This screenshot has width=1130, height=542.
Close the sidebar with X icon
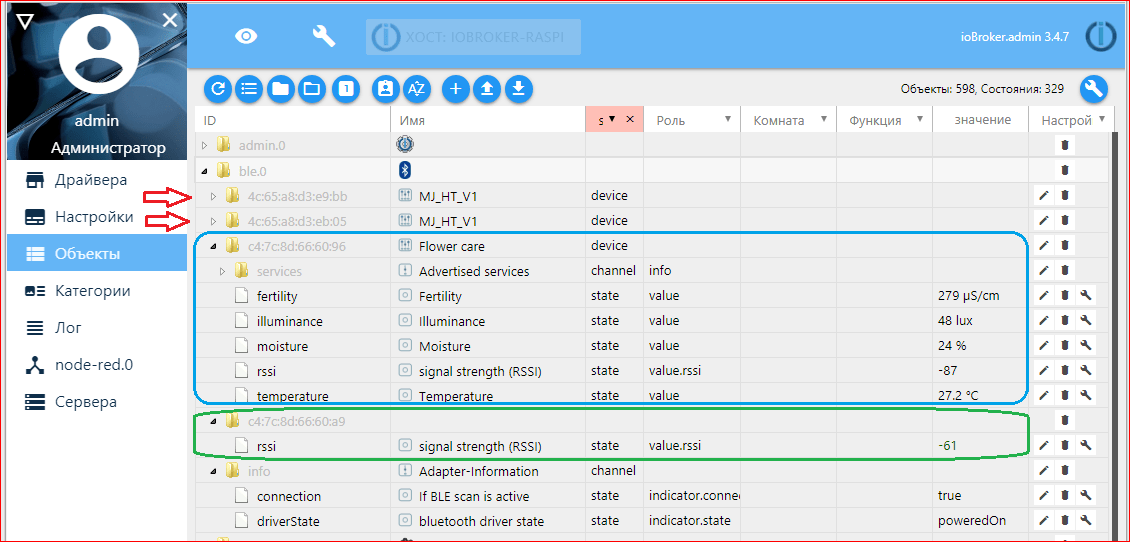pyautogui.click(x=170, y=19)
